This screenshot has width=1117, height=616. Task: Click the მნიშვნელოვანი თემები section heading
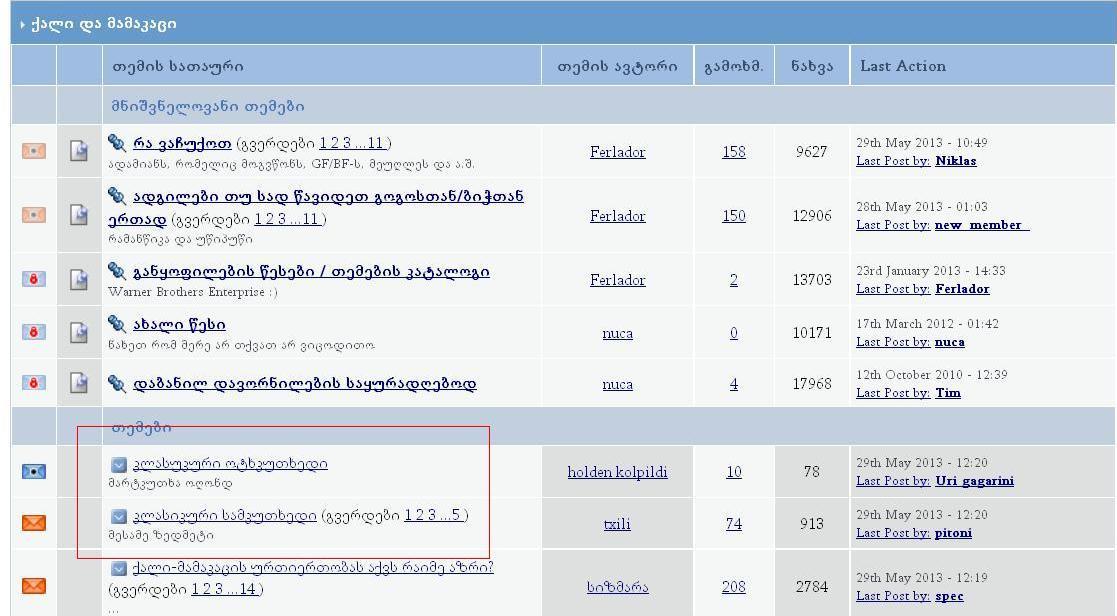(x=207, y=106)
